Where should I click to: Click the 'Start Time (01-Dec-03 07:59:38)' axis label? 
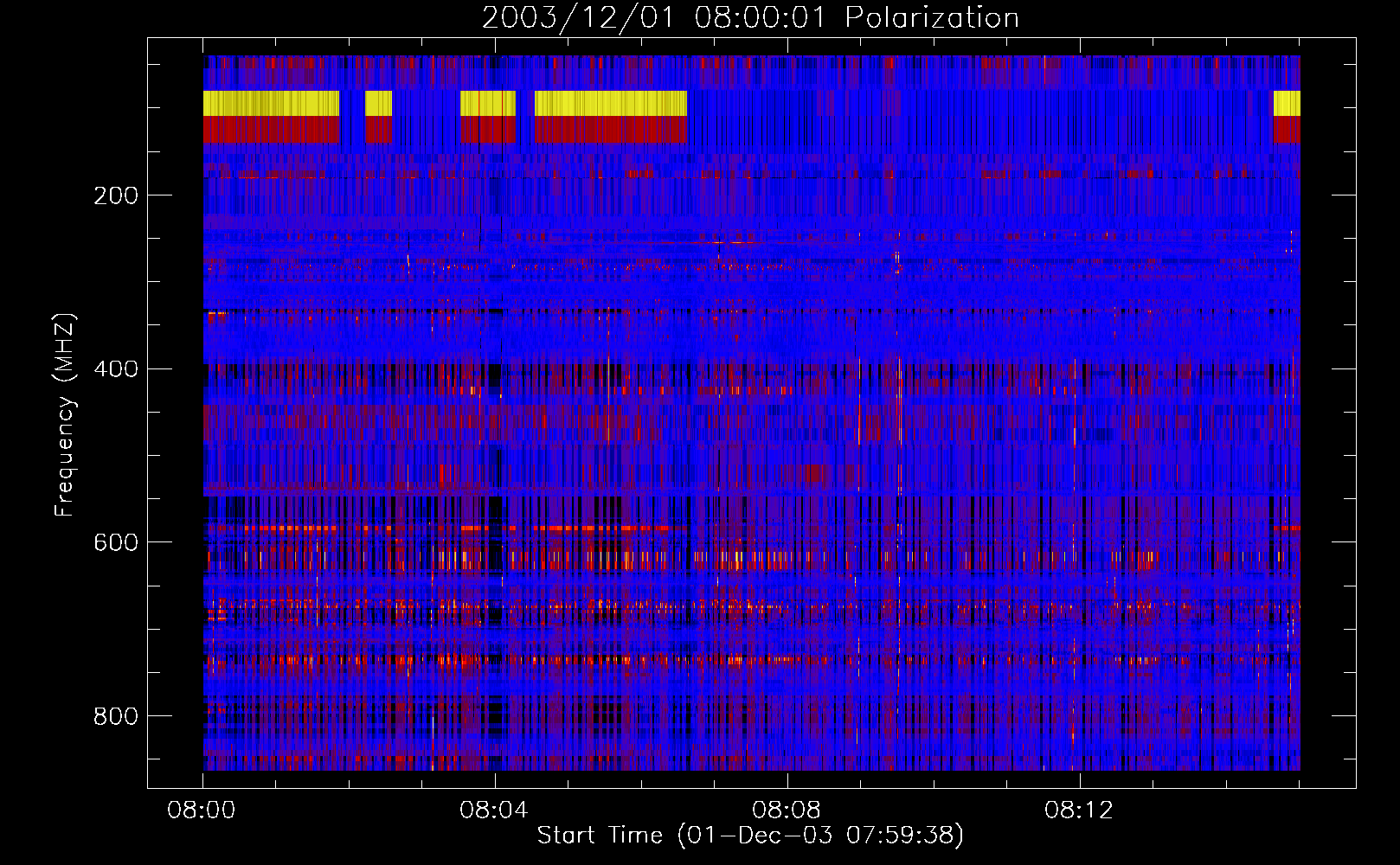[750, 836]
